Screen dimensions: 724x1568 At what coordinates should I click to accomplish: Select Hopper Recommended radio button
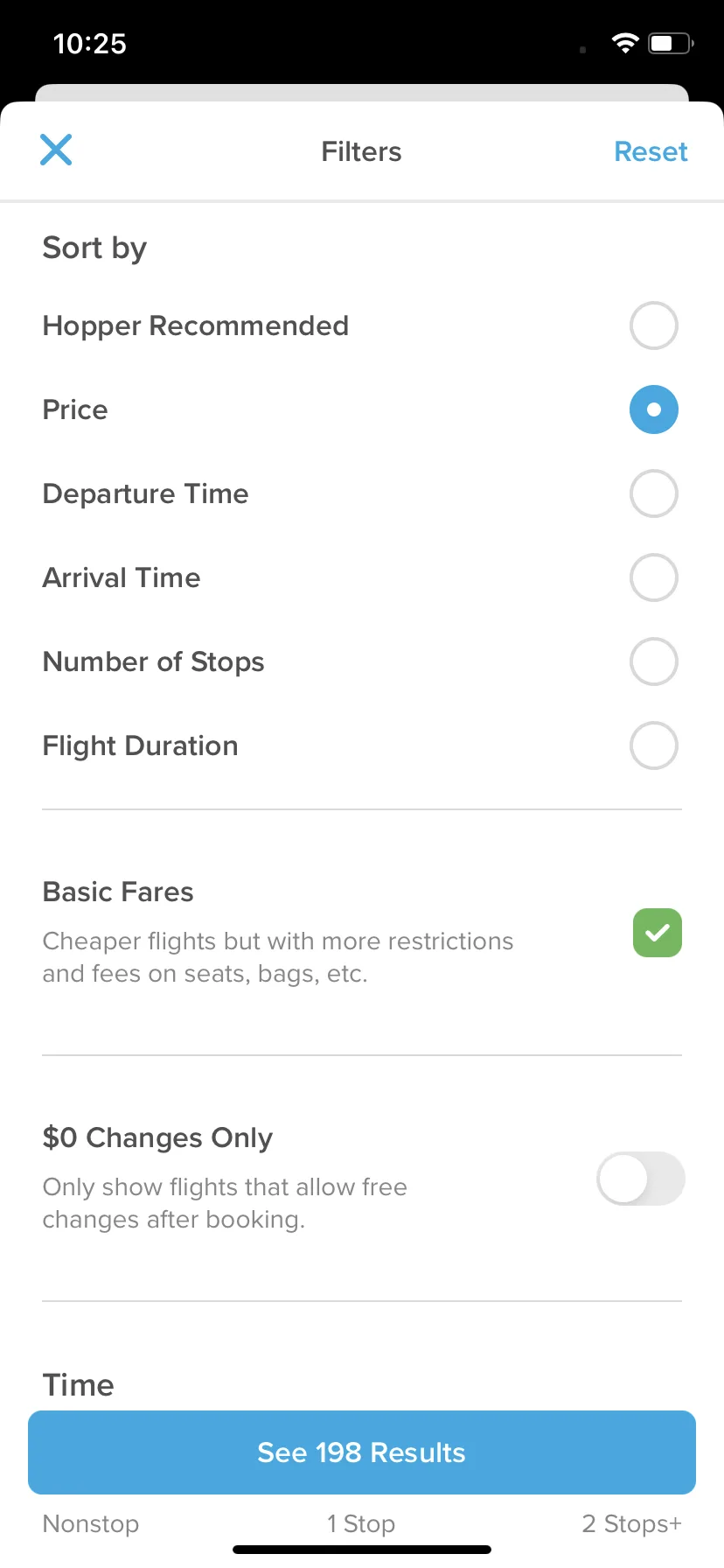pos(653,325)
